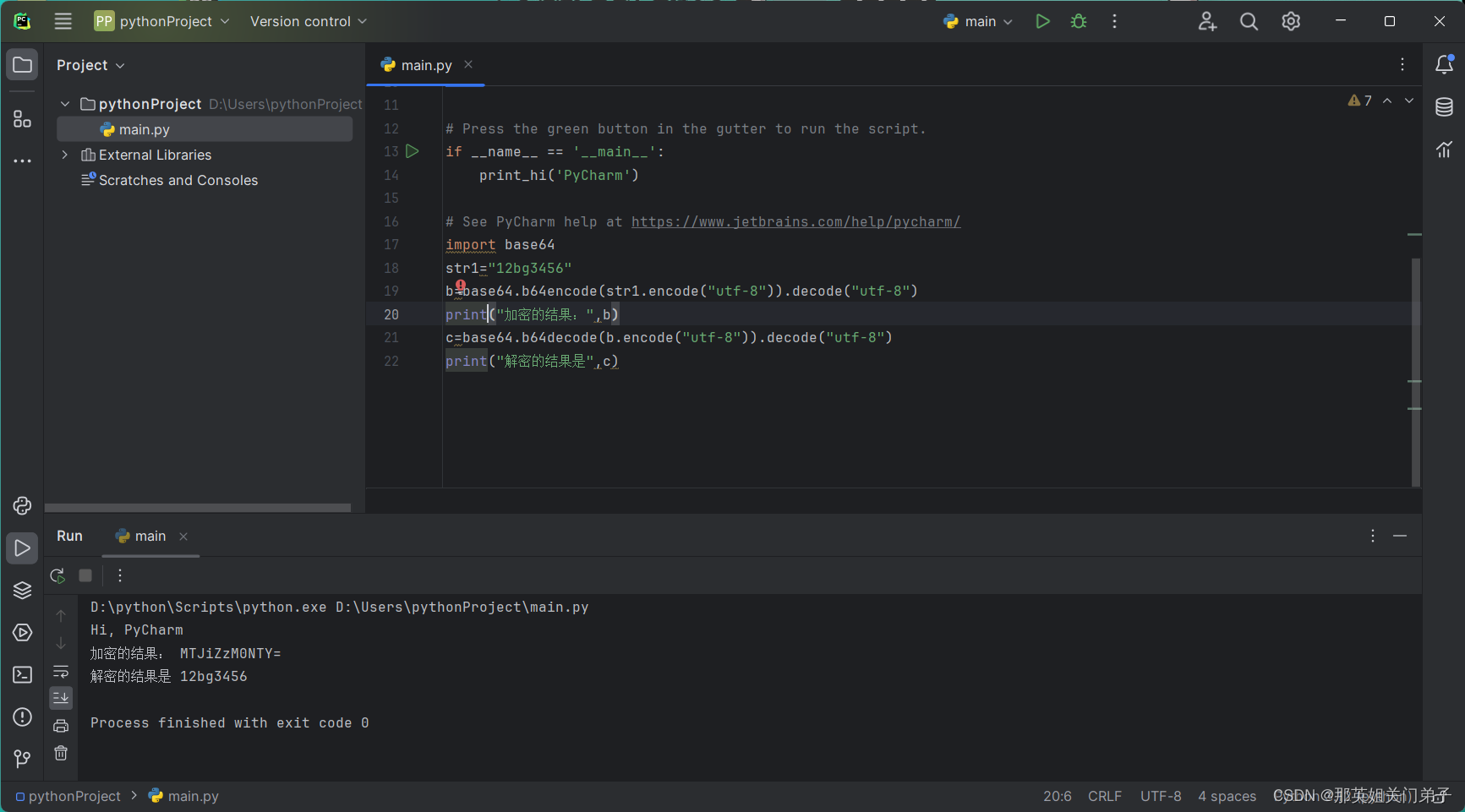Show more tool windows
The image size is (1465, 812).
coord(22,161)
